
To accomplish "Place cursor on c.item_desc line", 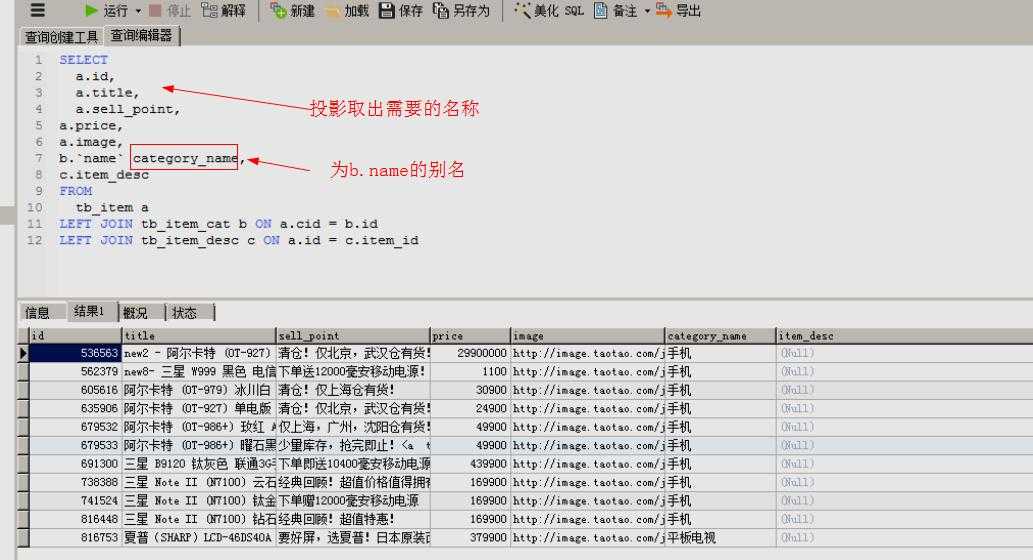I will coord(104,175).
